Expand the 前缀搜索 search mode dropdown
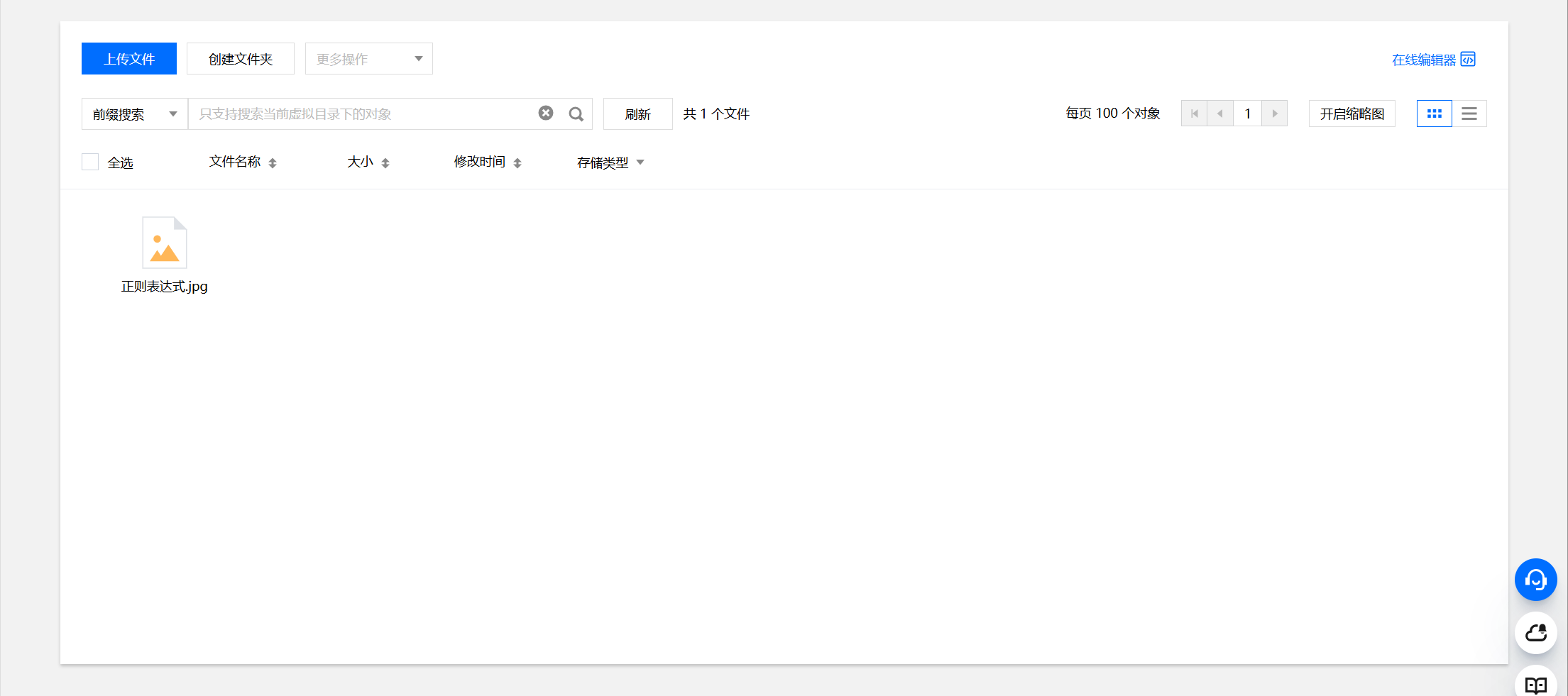The width and height of the screenshot is (1568, 696). click(133, 114)
